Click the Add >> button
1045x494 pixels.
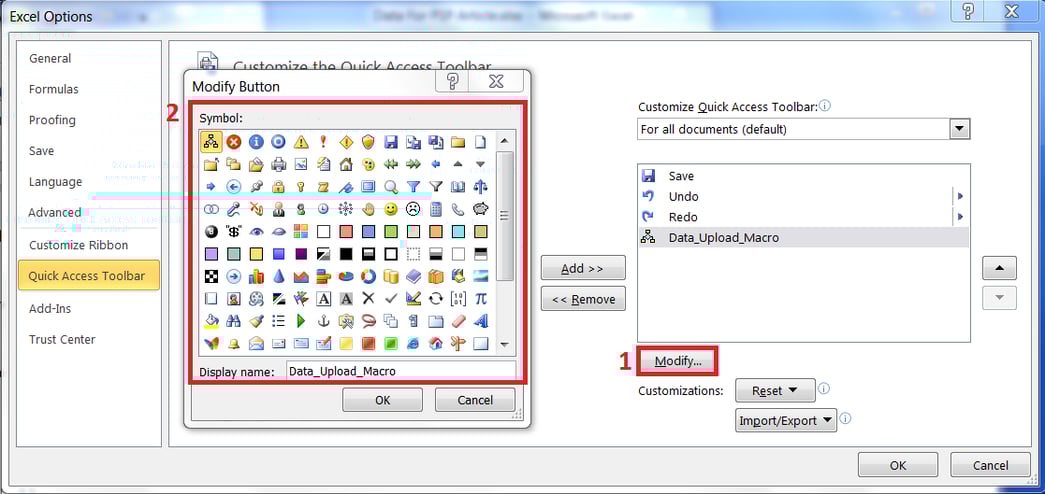click(x=583, y=268)
